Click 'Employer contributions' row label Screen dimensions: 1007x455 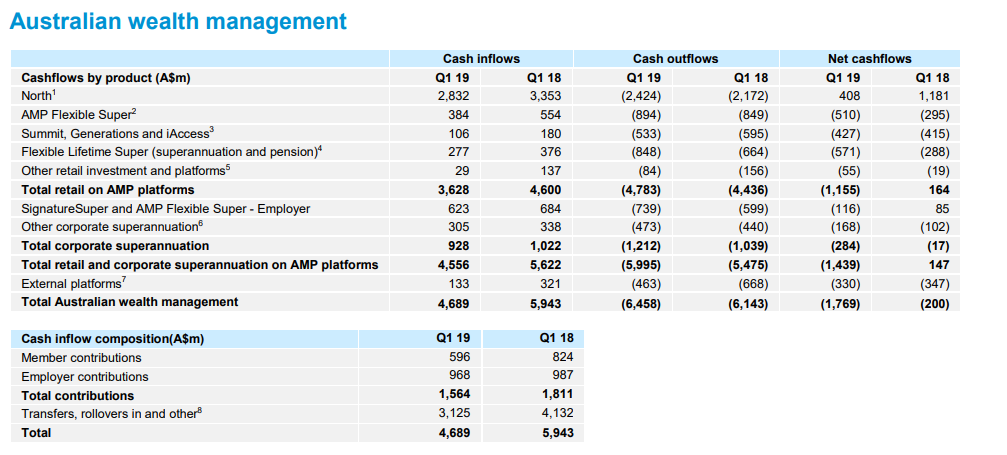click(x=85, y=377)
